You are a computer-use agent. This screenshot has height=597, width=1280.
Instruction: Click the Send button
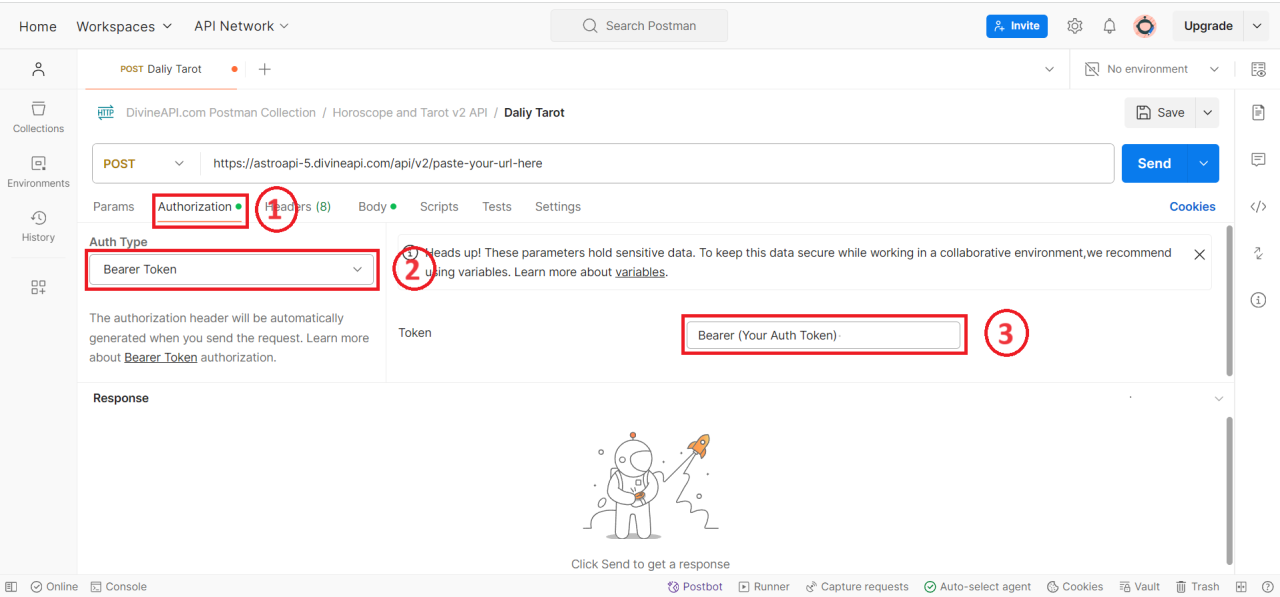(x=1154, y=163)
